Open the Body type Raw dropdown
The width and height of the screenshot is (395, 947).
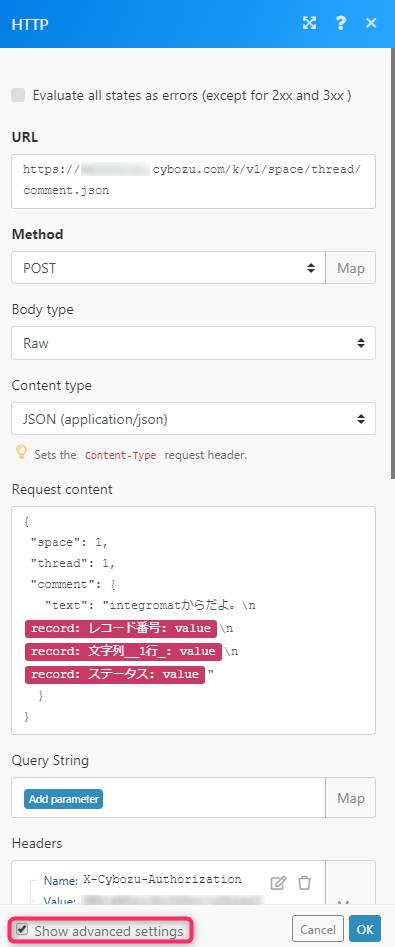click(x=193, y=343)
